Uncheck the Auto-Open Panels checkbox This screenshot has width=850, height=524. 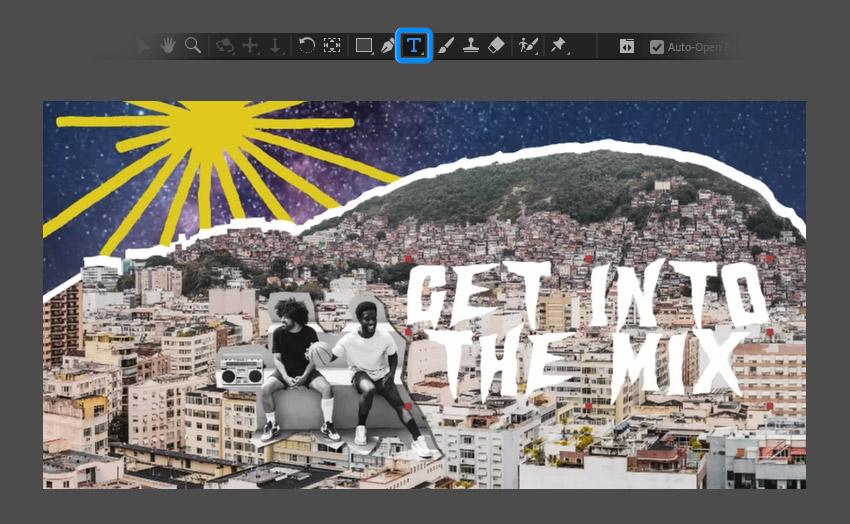[656, 47]
